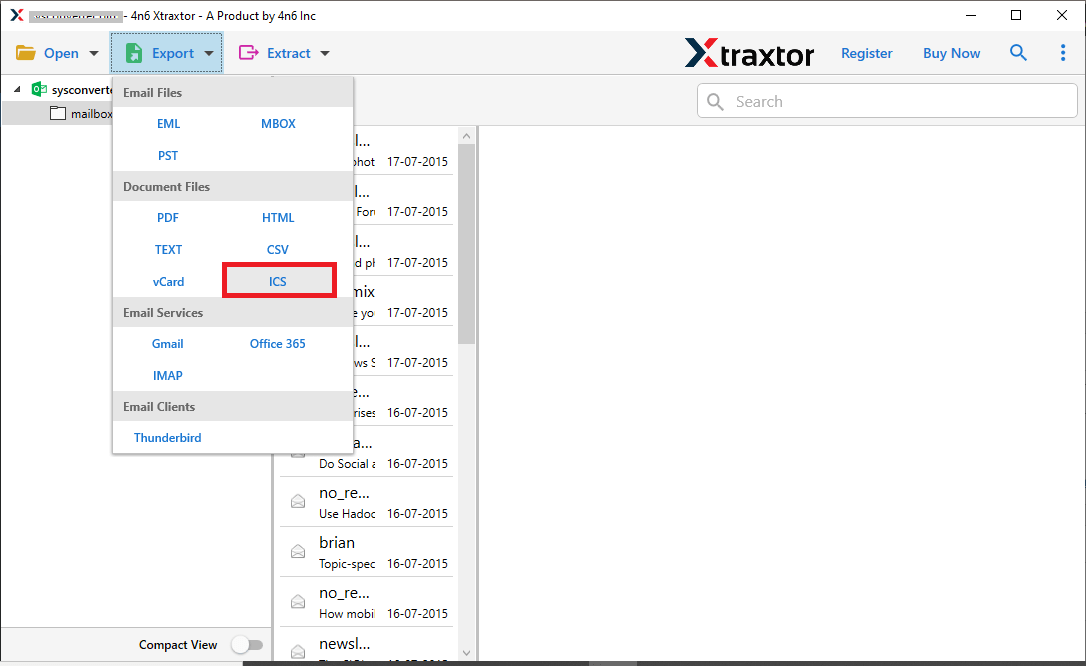1086x666 pixels.
Task: Open the three-dot more options menu
Action: (1062, 53)
